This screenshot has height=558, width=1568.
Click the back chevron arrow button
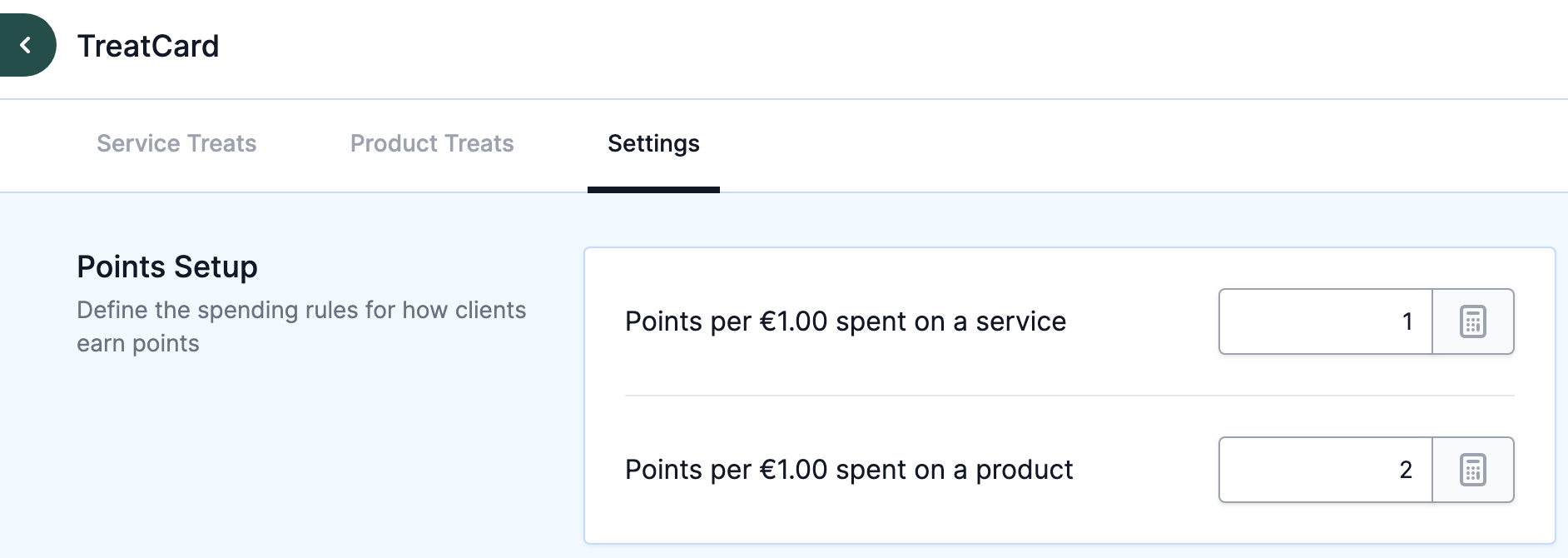pyautogui.click(x=25, y=45)
